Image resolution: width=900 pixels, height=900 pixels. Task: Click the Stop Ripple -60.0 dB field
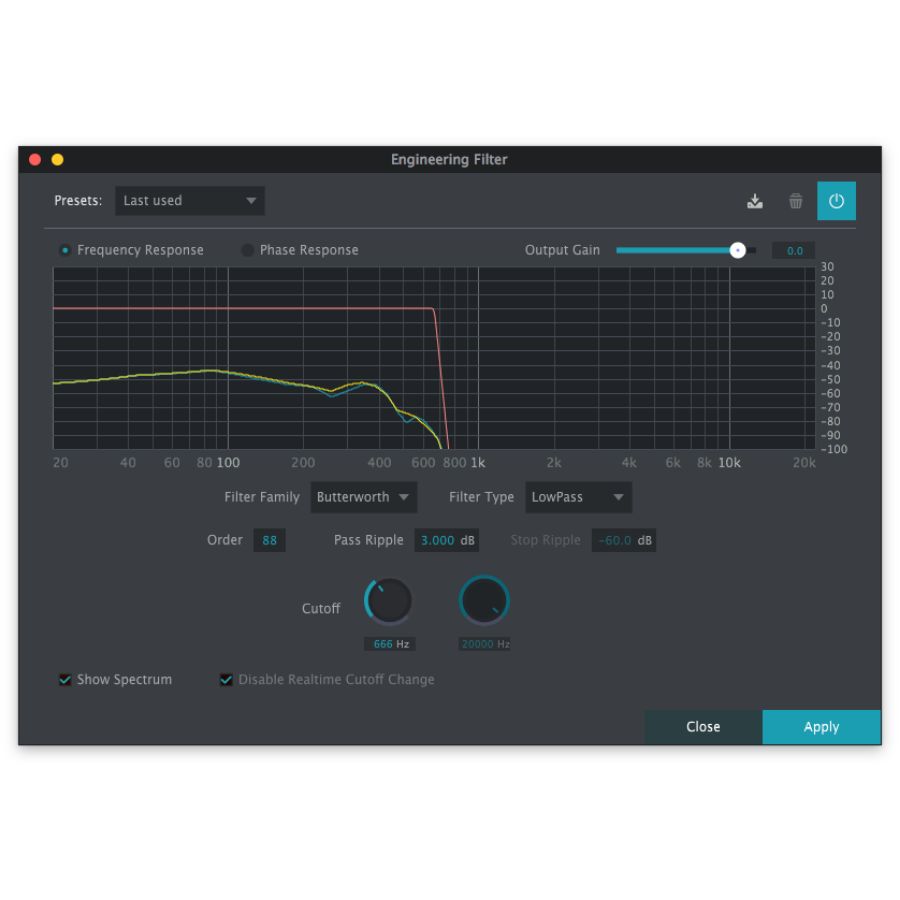coord(624,540)
